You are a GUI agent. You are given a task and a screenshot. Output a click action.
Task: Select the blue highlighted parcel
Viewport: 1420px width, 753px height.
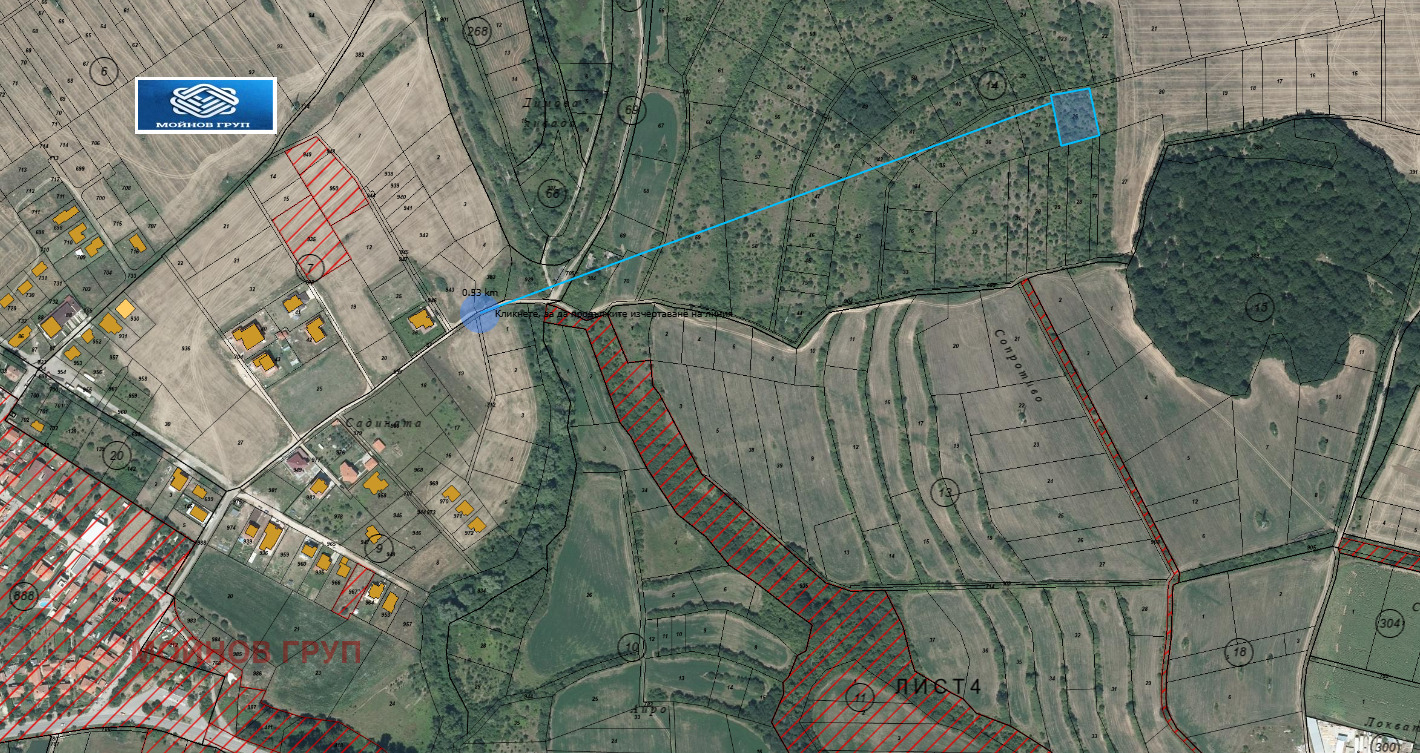coord(1076,116)
